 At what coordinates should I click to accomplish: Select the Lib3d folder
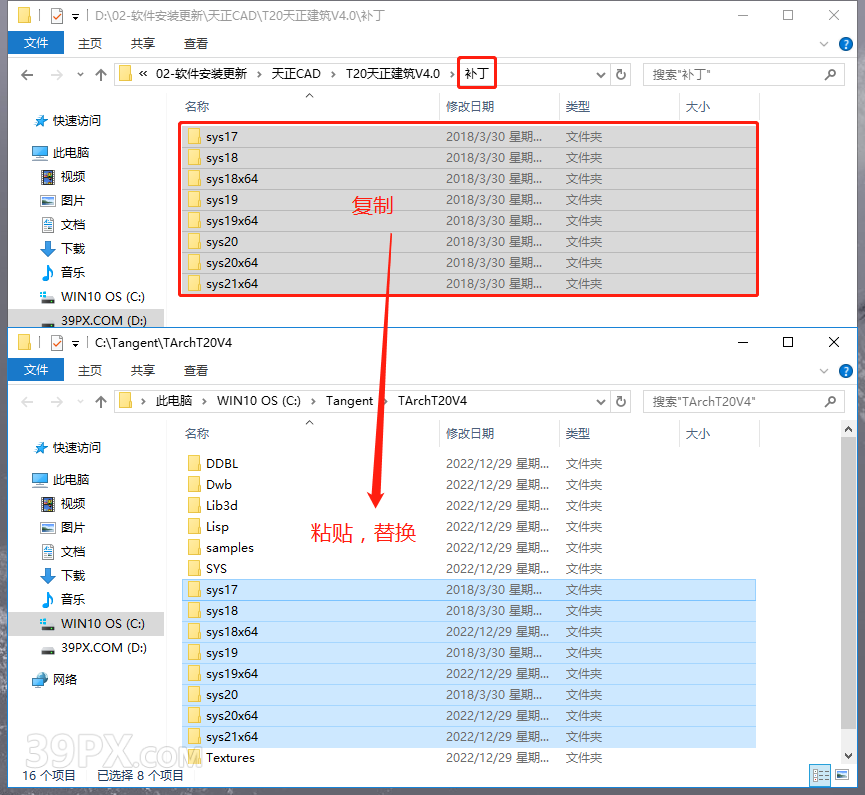(x=469, y=506)
